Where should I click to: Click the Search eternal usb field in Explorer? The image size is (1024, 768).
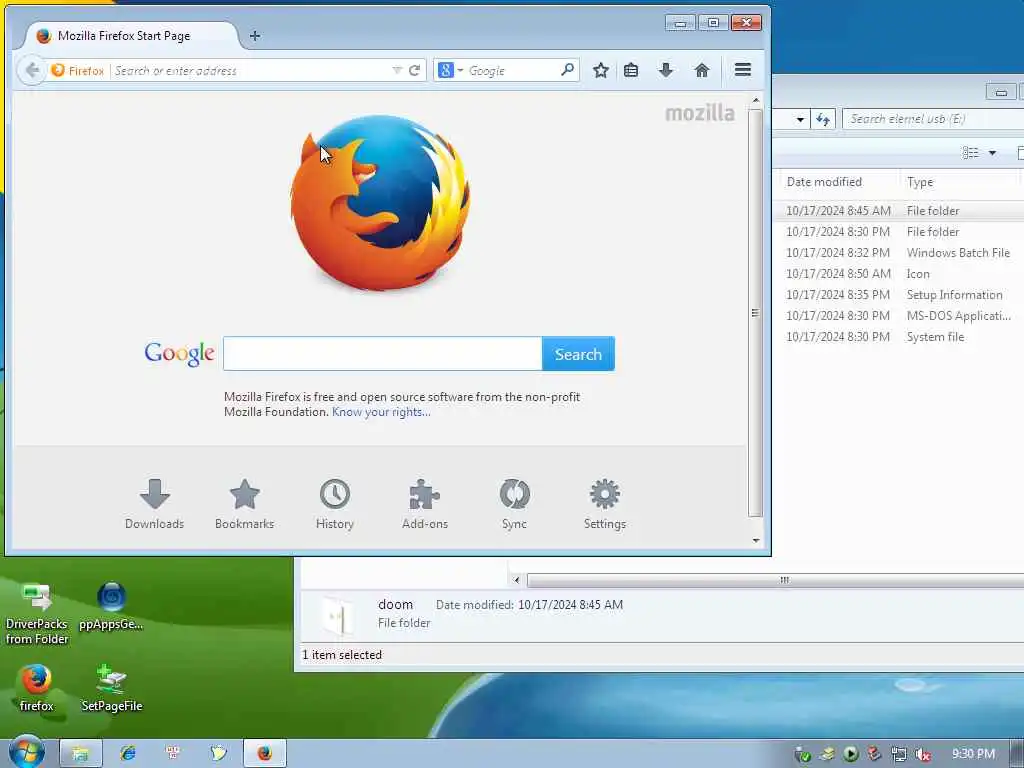point(934,119)
